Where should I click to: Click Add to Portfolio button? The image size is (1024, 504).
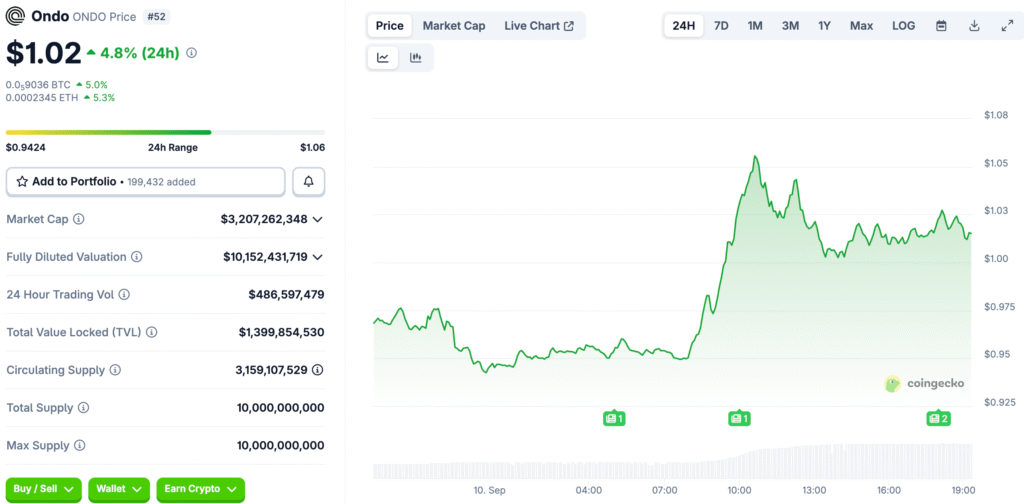[146, 182]
